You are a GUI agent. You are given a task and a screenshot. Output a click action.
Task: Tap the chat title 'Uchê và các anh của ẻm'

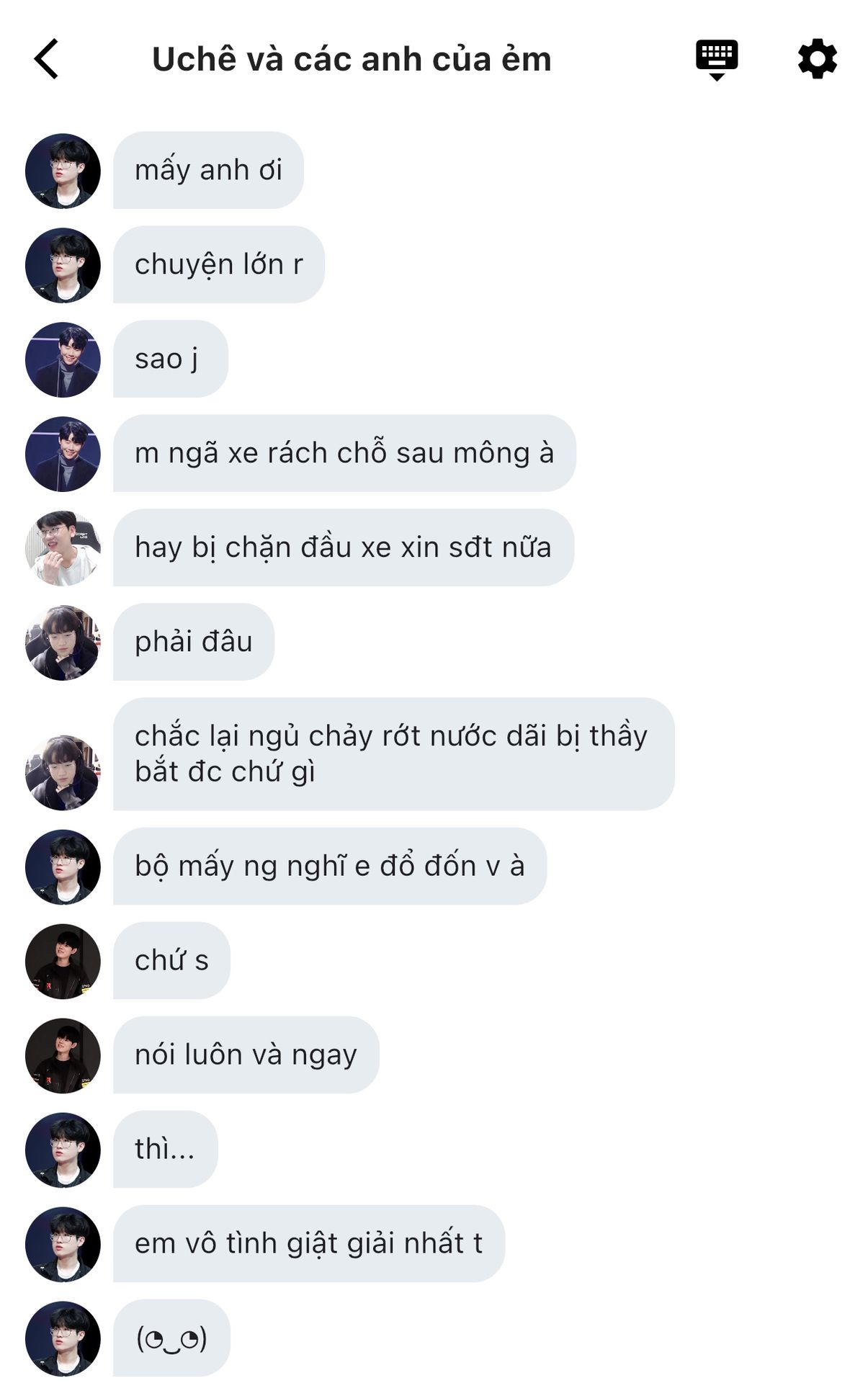click(352, 59)
